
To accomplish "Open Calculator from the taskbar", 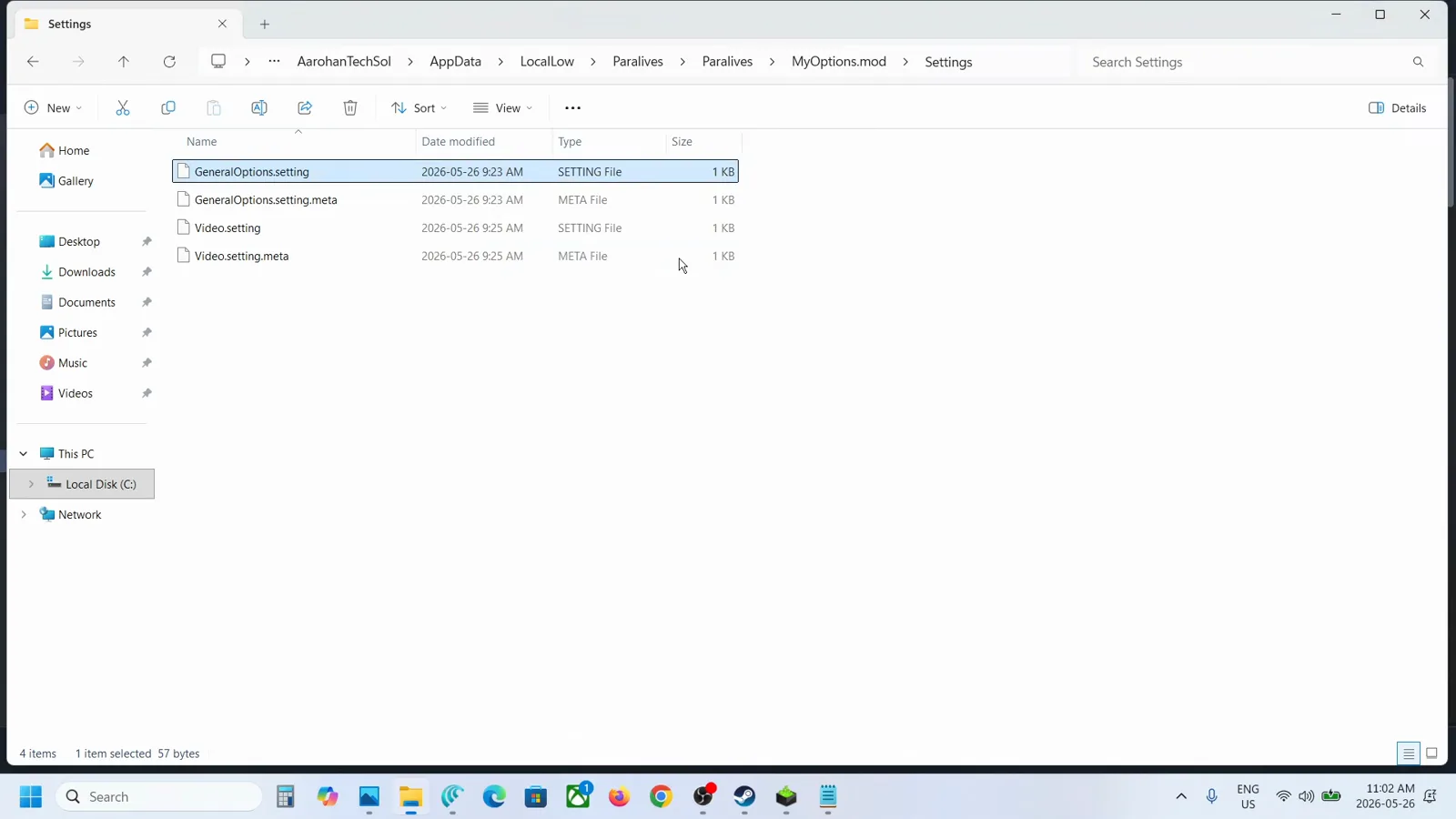I will [x=286, y=797].
